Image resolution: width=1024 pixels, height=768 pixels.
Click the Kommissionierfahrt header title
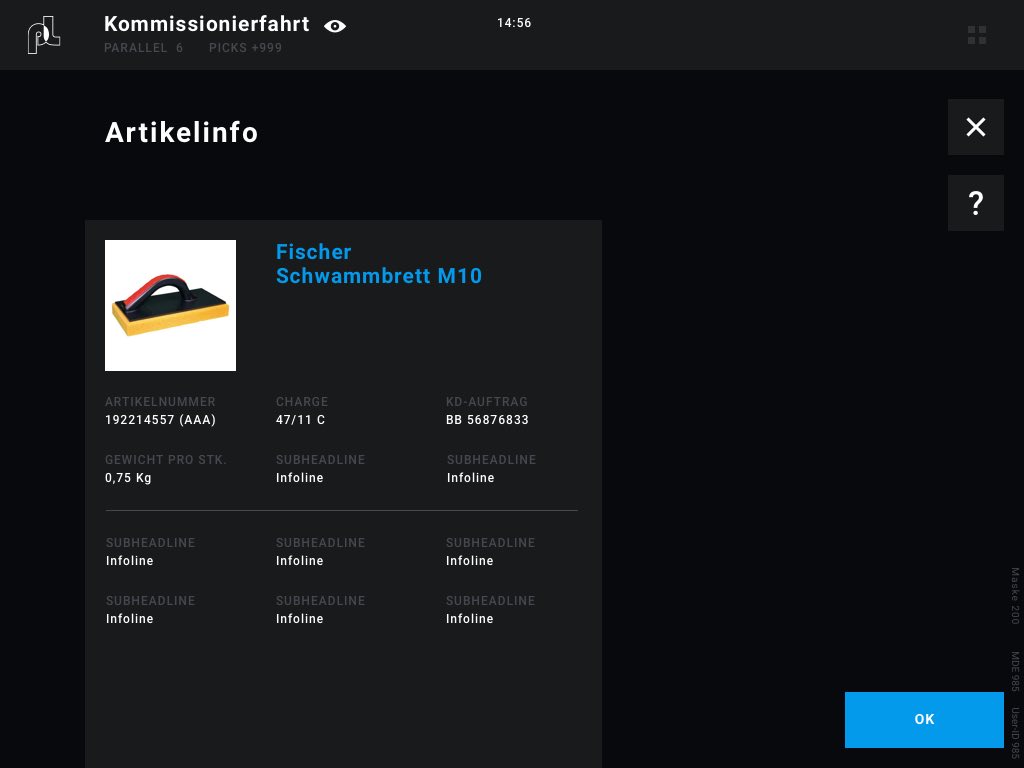click(206, 24)
